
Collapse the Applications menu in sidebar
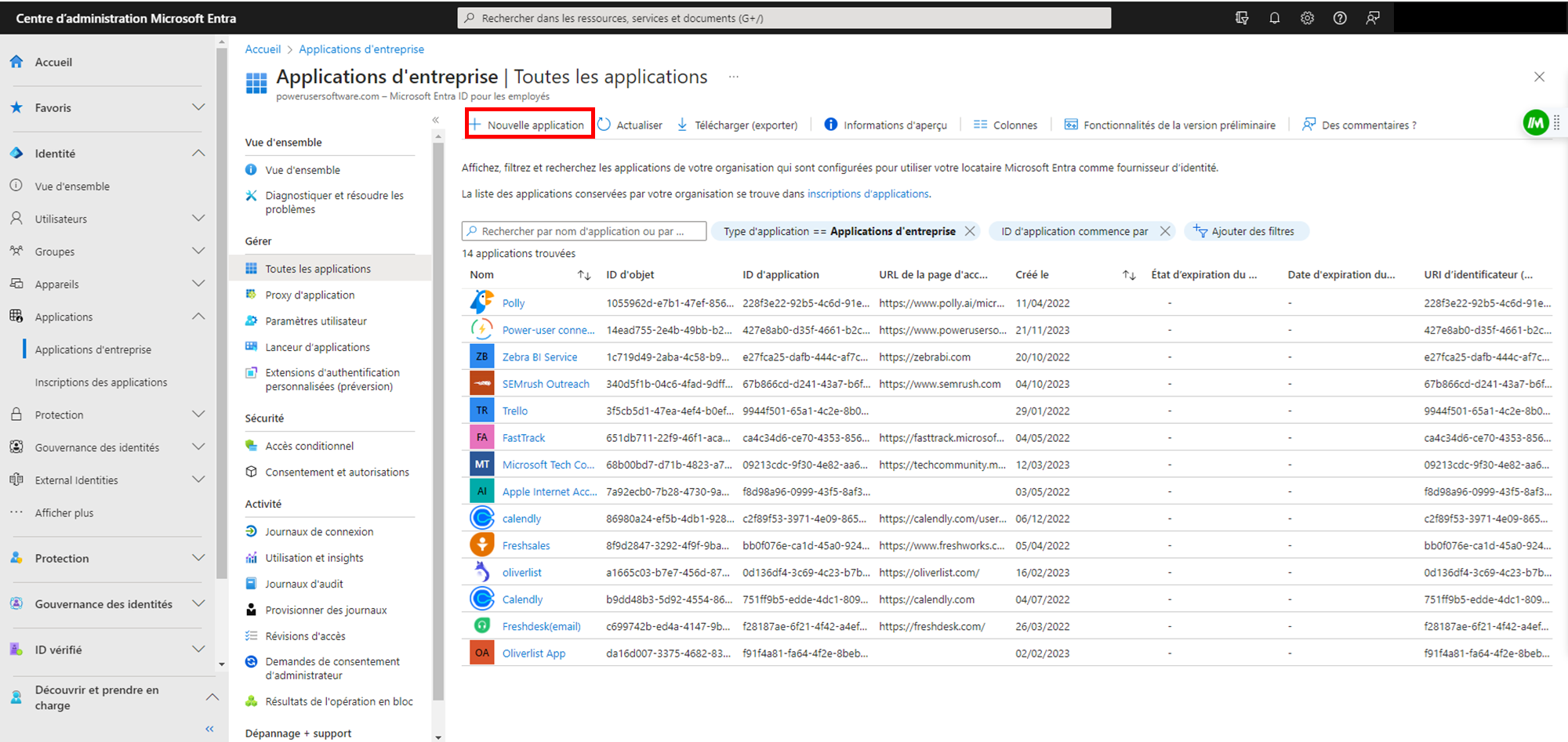pos(198,317)
